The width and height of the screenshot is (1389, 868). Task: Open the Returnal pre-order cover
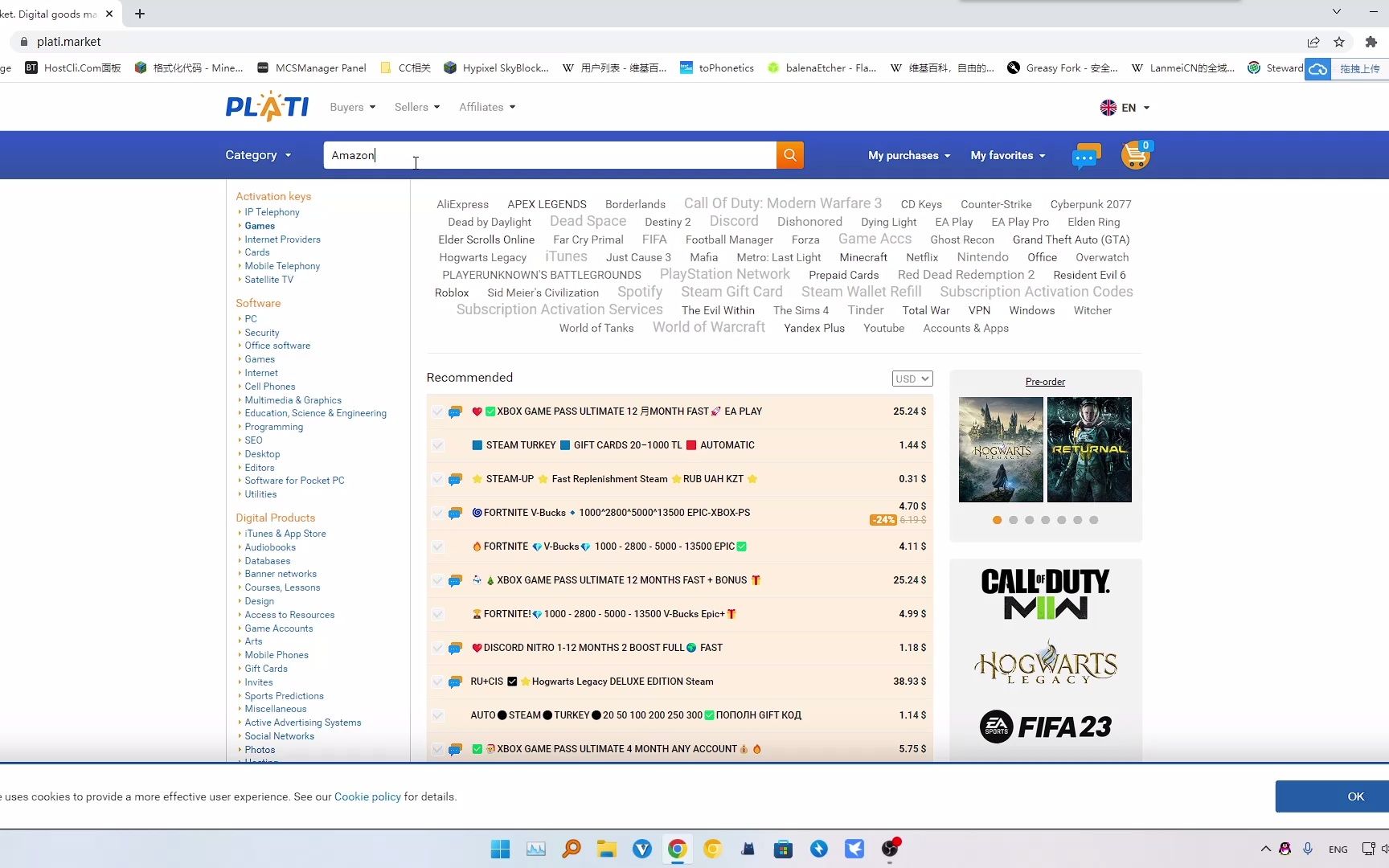(x=1089, y=449)
